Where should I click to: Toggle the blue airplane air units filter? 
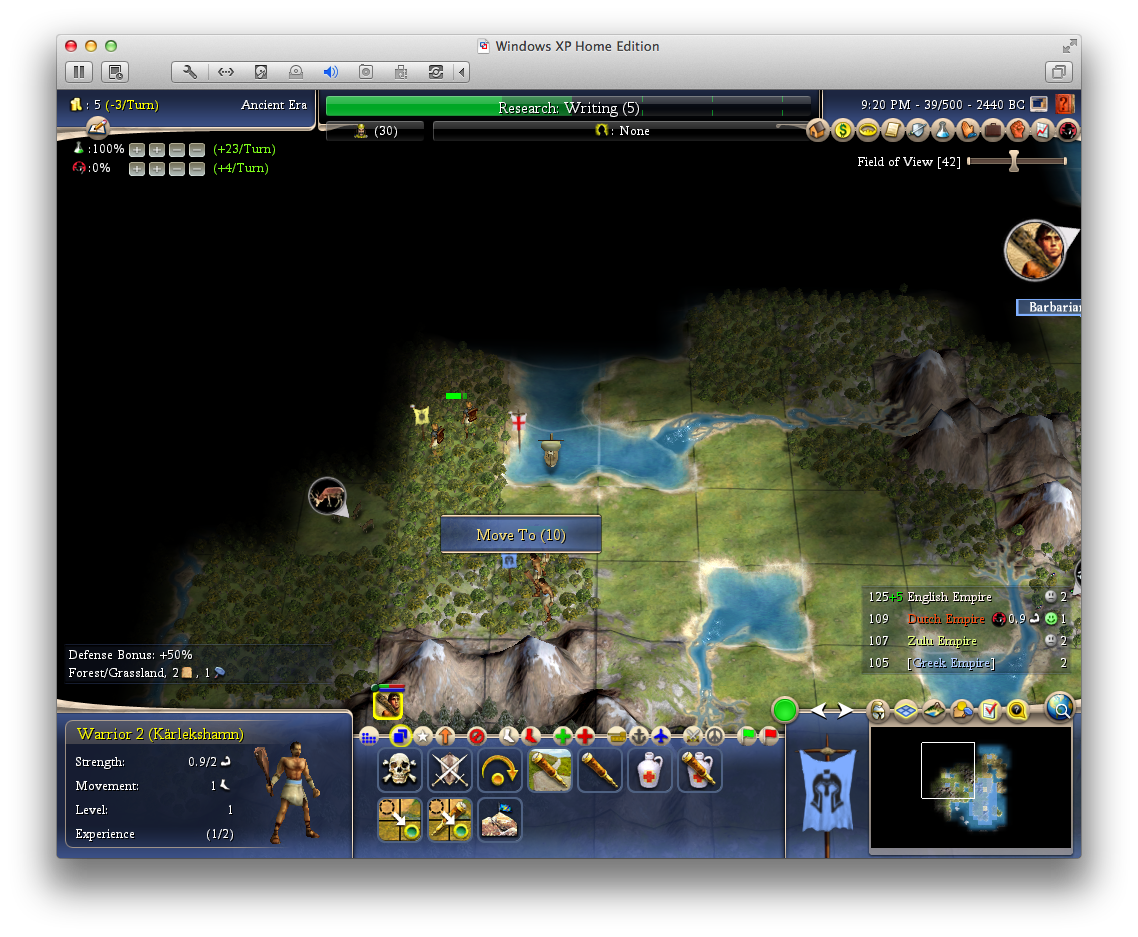click(x=661, y=737)
